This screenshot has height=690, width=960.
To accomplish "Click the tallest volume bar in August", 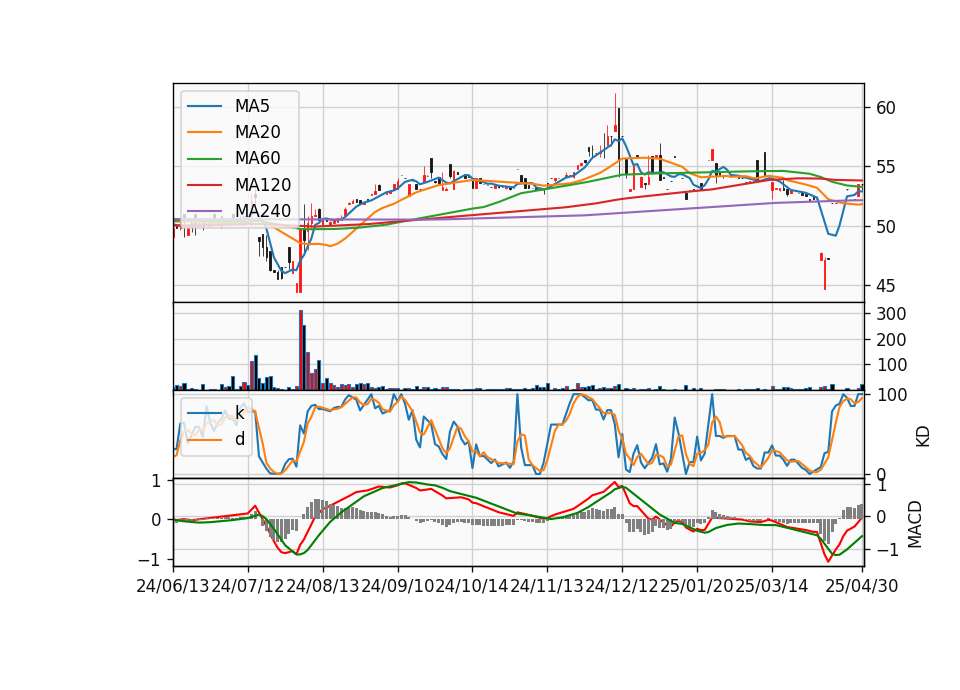I will click(301, 350).
